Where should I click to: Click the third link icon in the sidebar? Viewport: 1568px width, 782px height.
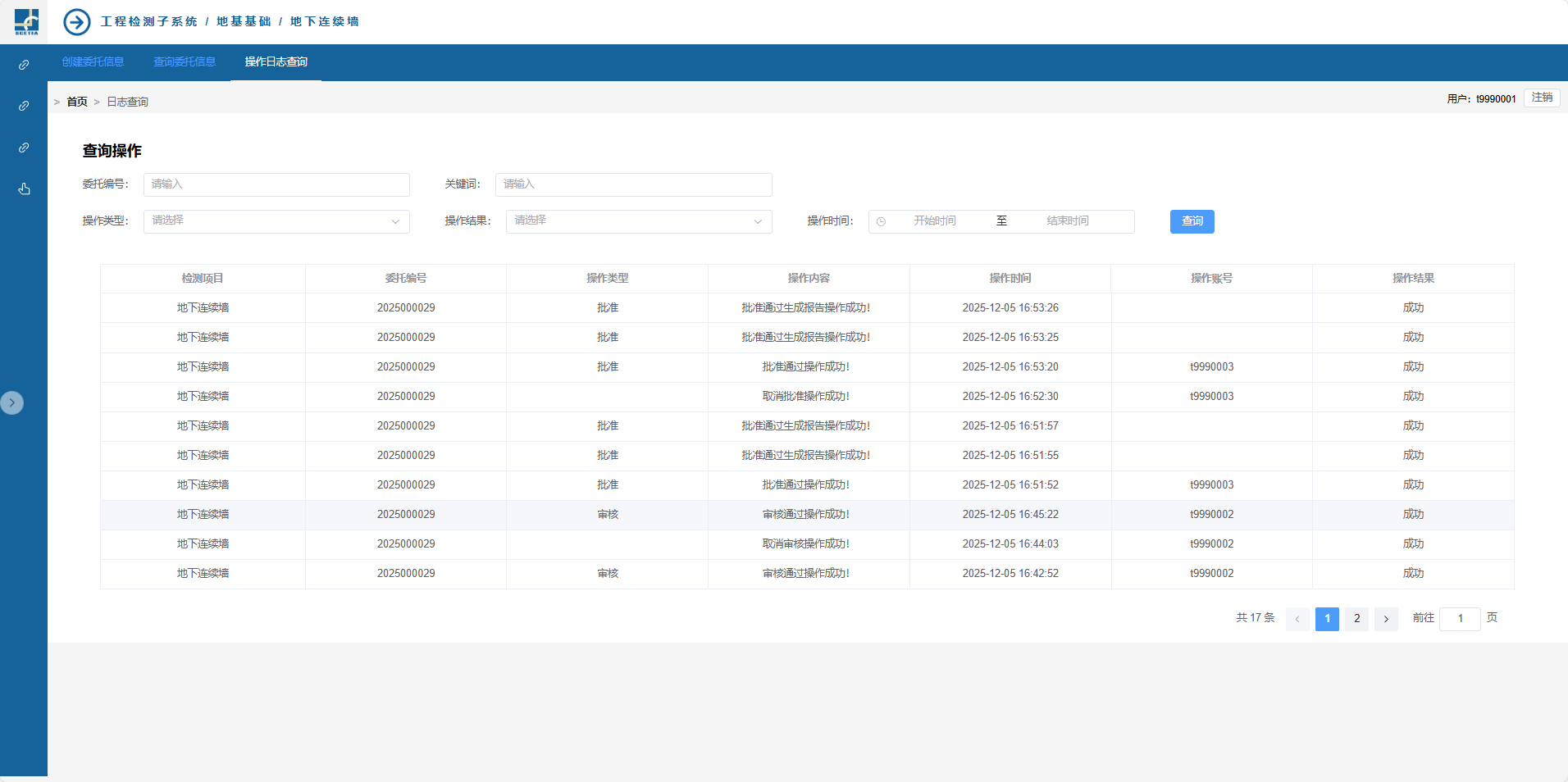click(24, 148)
